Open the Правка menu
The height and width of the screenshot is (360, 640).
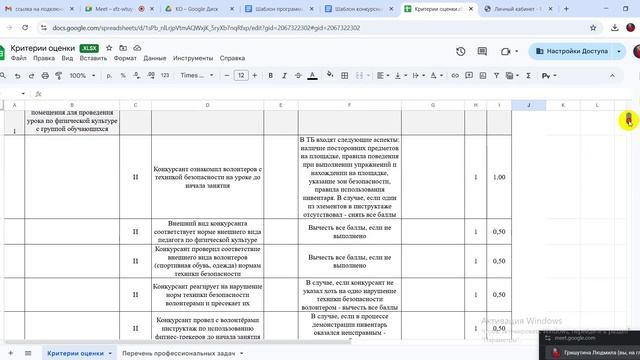tap(44, 58)
